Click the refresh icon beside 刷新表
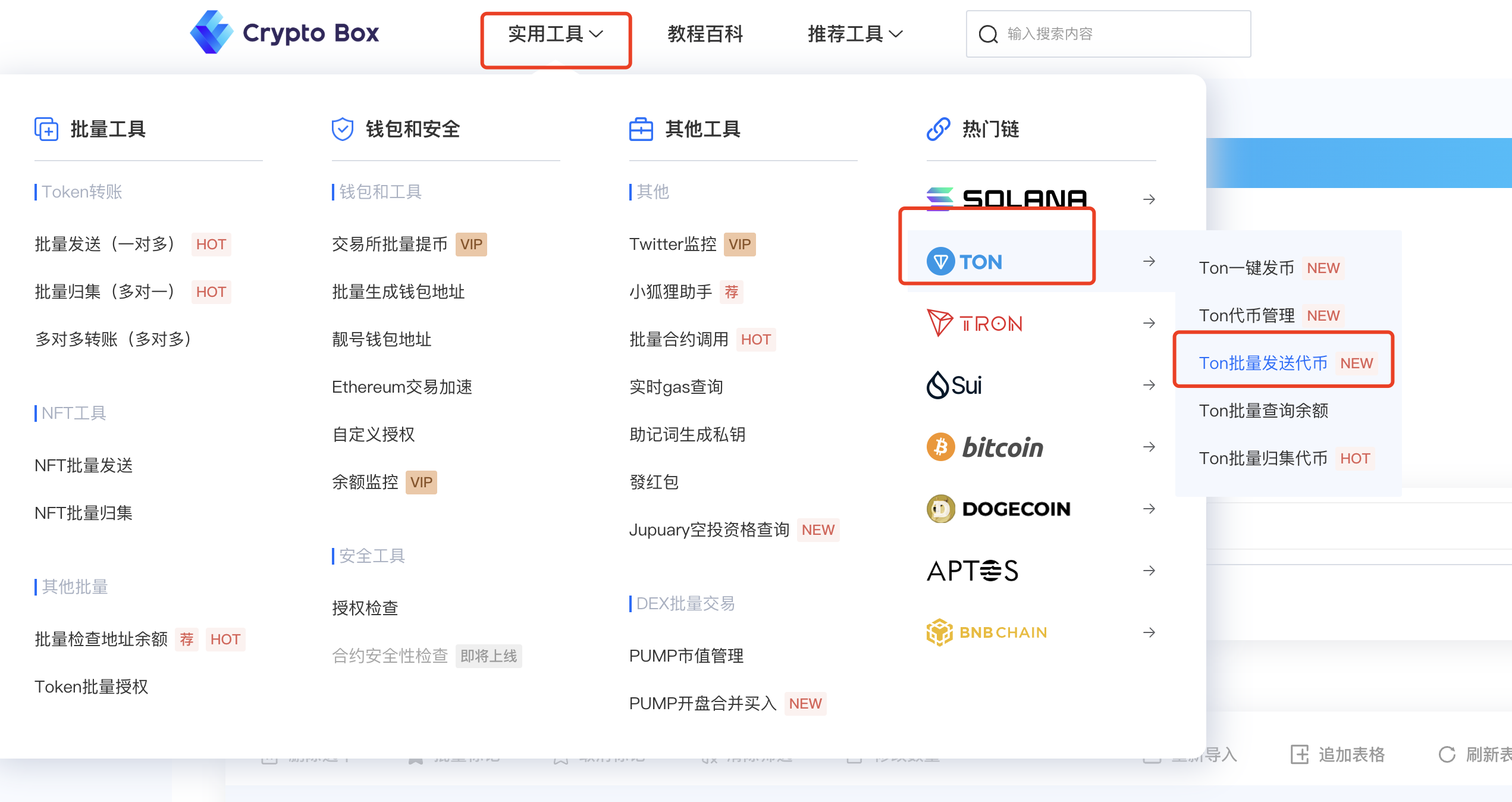 pyautogui.click(x=1447, y=754)
